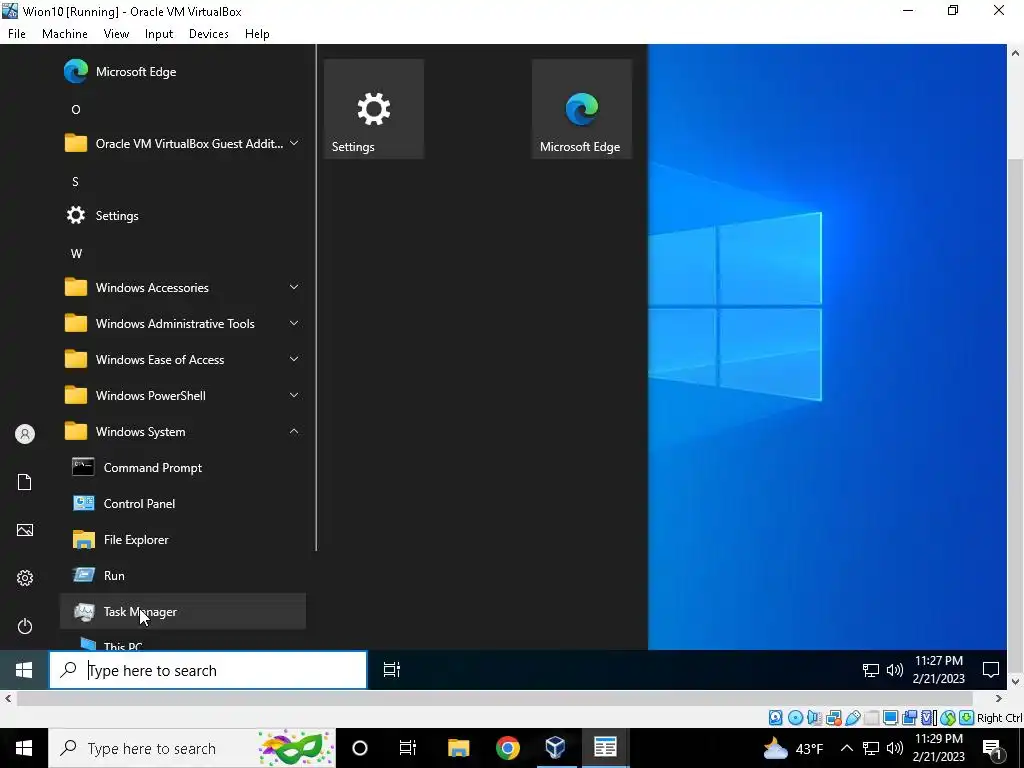Open host File Explorer taskbar icon
This screenshot has height=768, width=1024.
458,748
